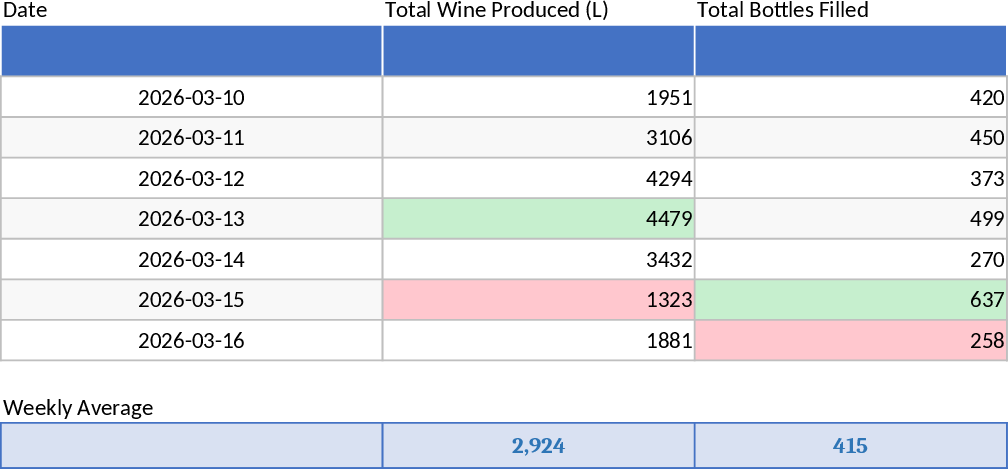Image resolution: width=1008 pixels, height=469 pixels.
Task: Select the "Total Bottles Filled" heading text
Action: coord(782,11)
